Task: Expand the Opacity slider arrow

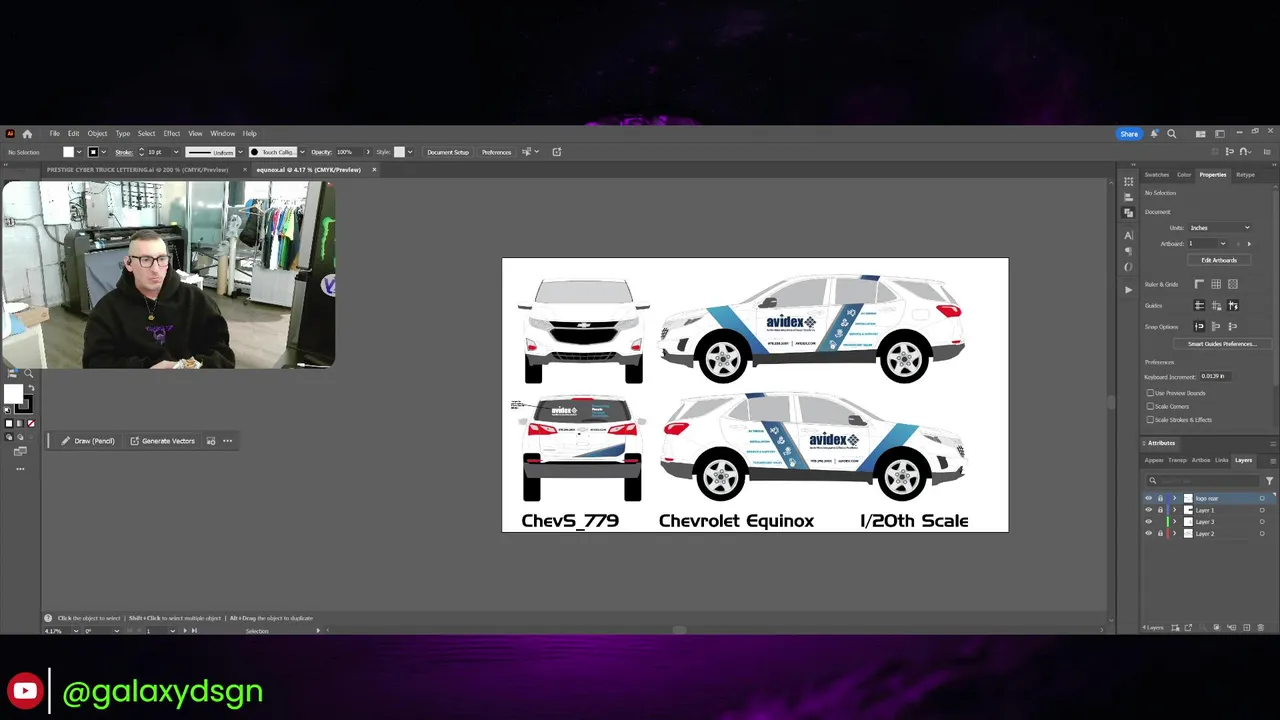Action: click(367, 152)
